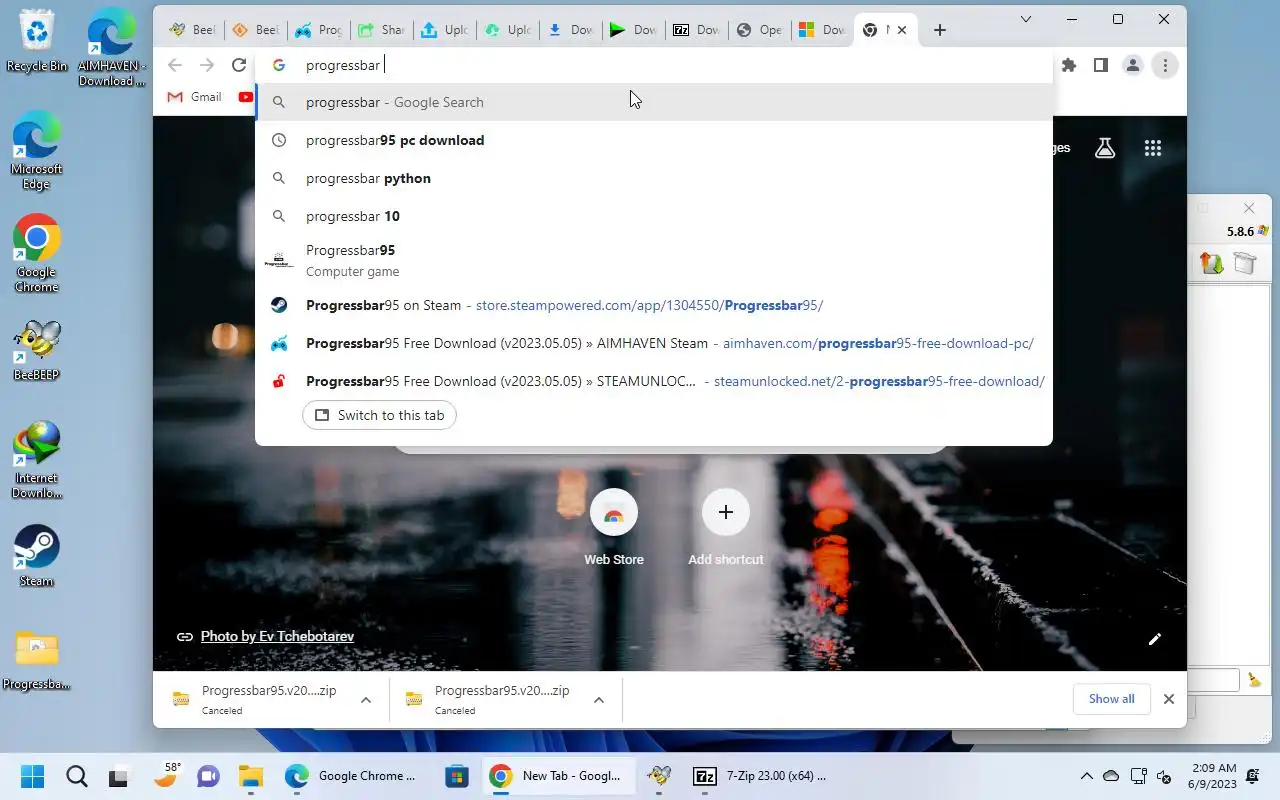
Task: Open the YouTube bookmark icon
Action: point(246,97)
